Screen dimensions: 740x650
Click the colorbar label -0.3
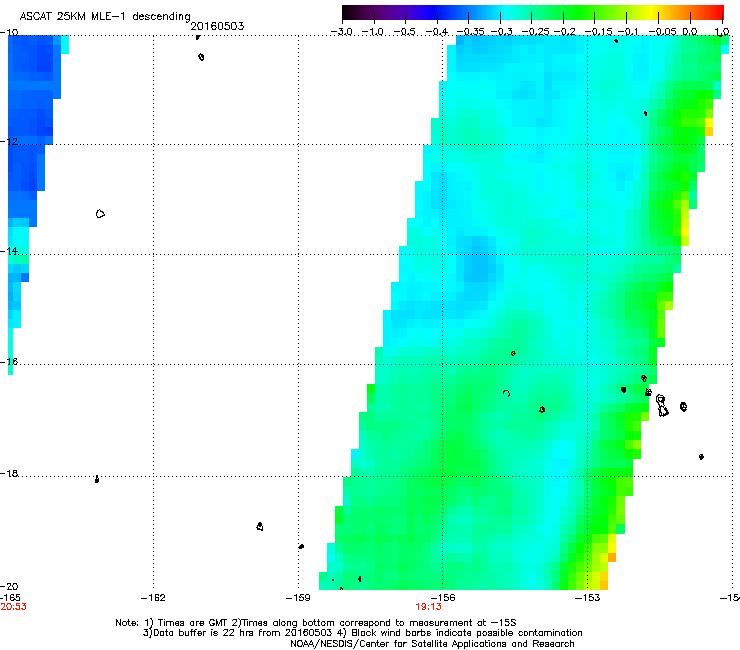click(501, 32)
